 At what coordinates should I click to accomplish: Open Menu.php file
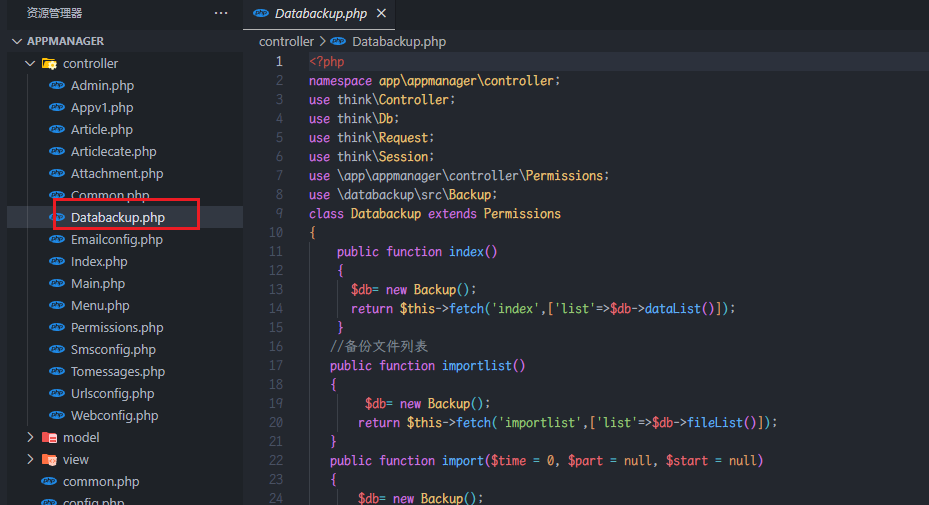click(100, 305)
